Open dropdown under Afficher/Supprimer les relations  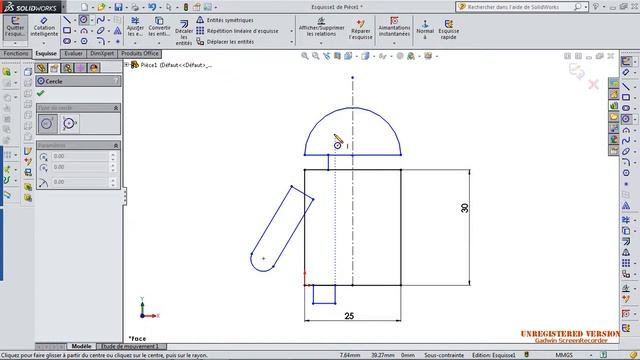point(321,42)
